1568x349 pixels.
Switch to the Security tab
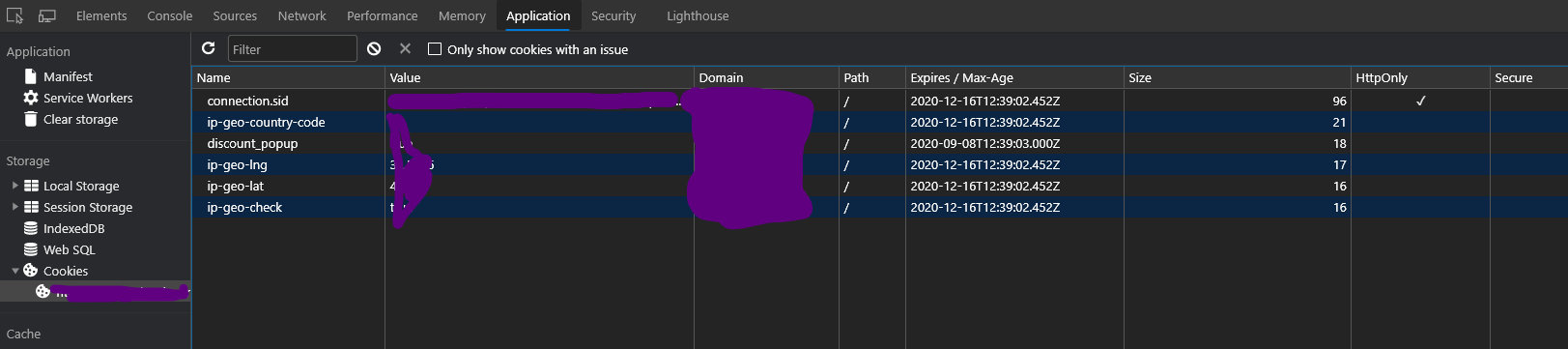pos(613,15)
